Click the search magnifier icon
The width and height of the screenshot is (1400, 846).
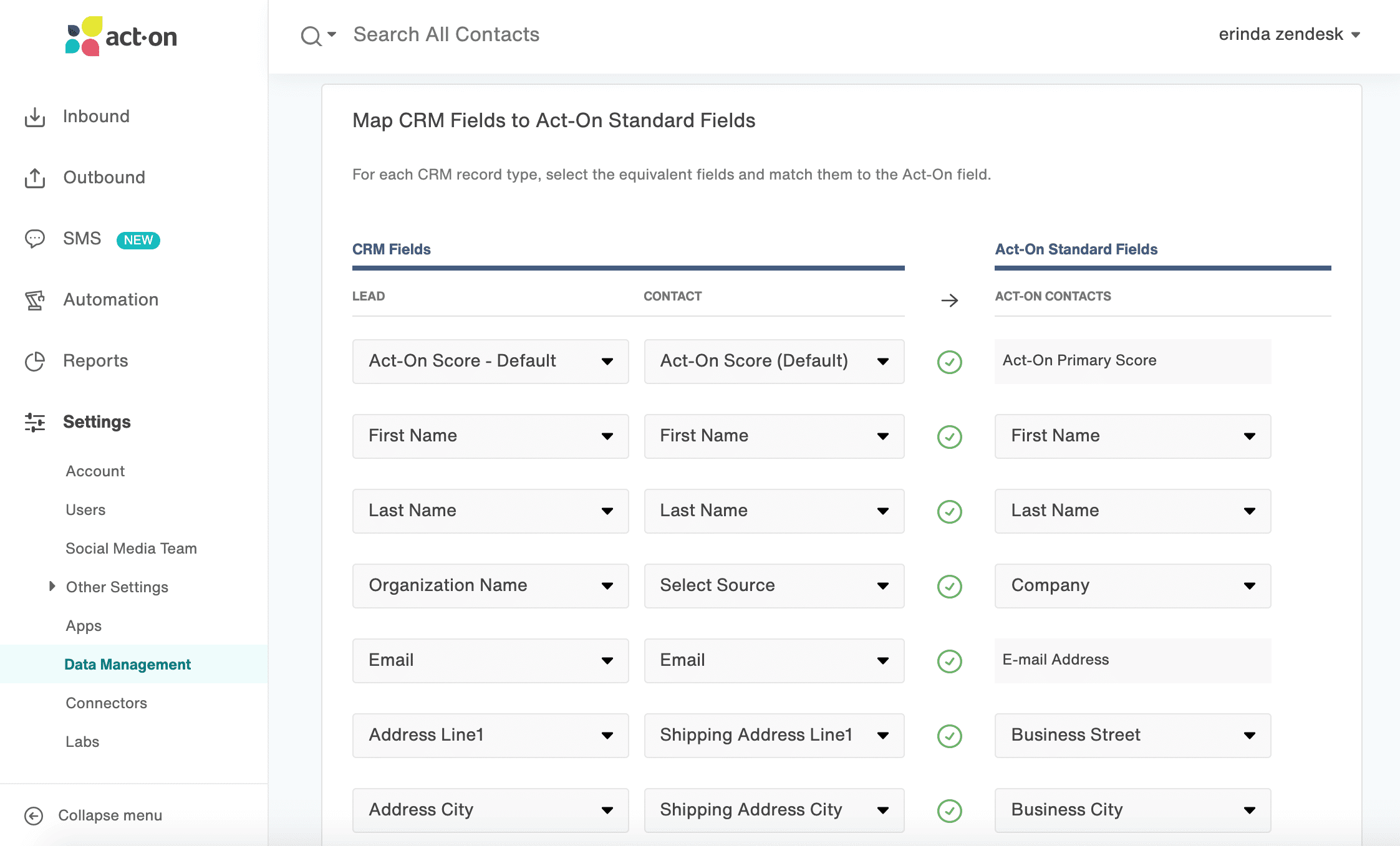[x=311, y=36]
